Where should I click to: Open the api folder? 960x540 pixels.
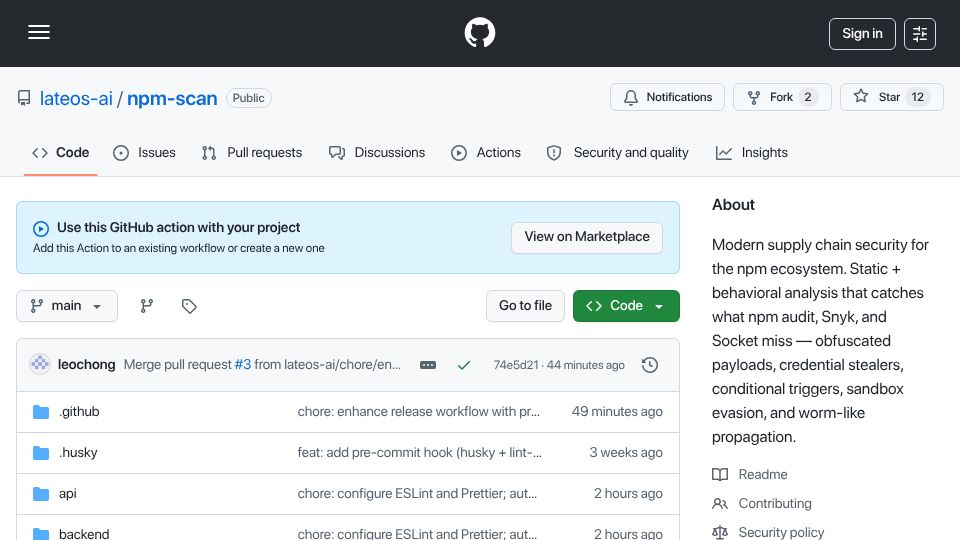(67, 493)
